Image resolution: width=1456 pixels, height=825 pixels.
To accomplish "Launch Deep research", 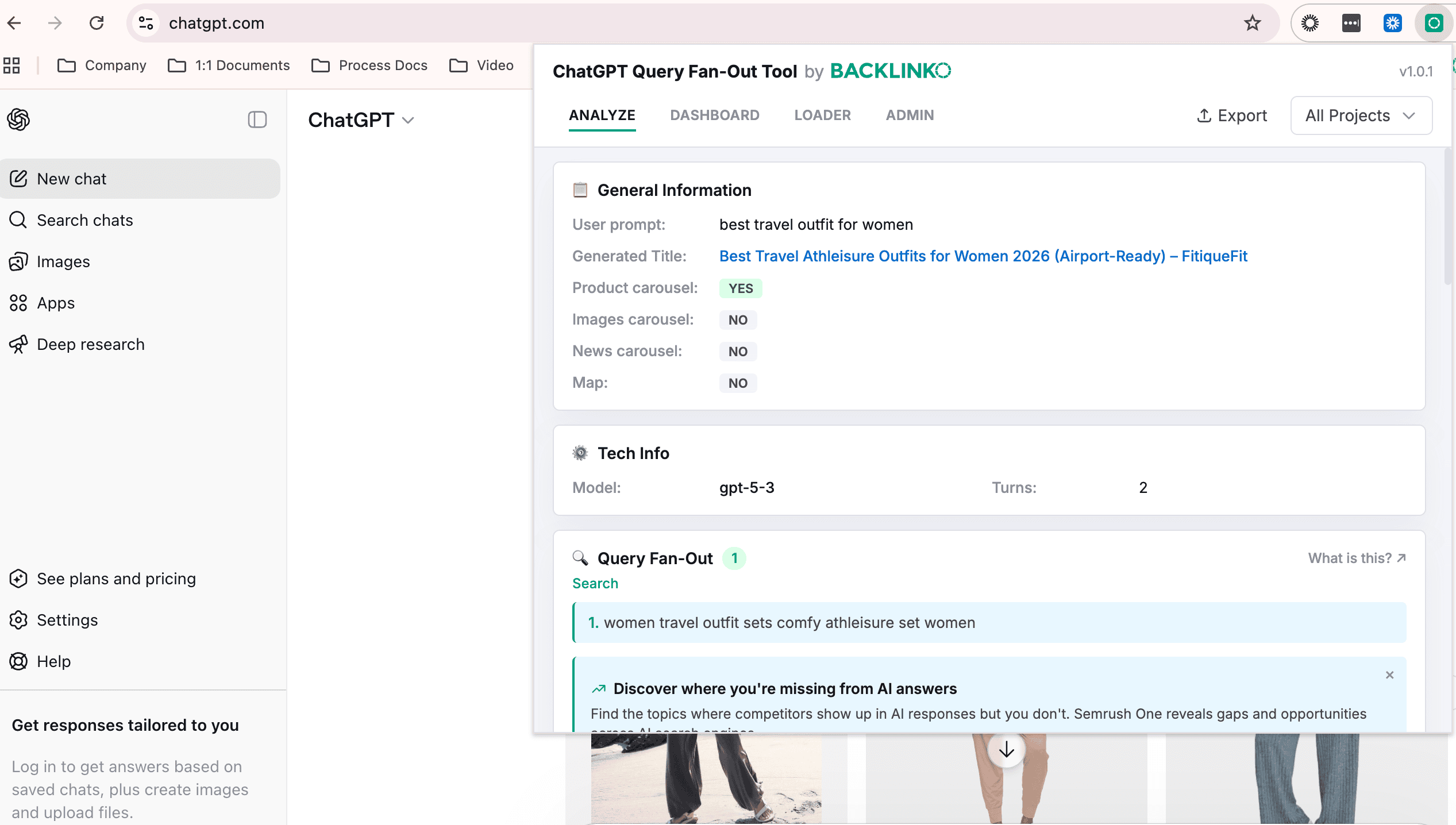I will coord(91,344).
